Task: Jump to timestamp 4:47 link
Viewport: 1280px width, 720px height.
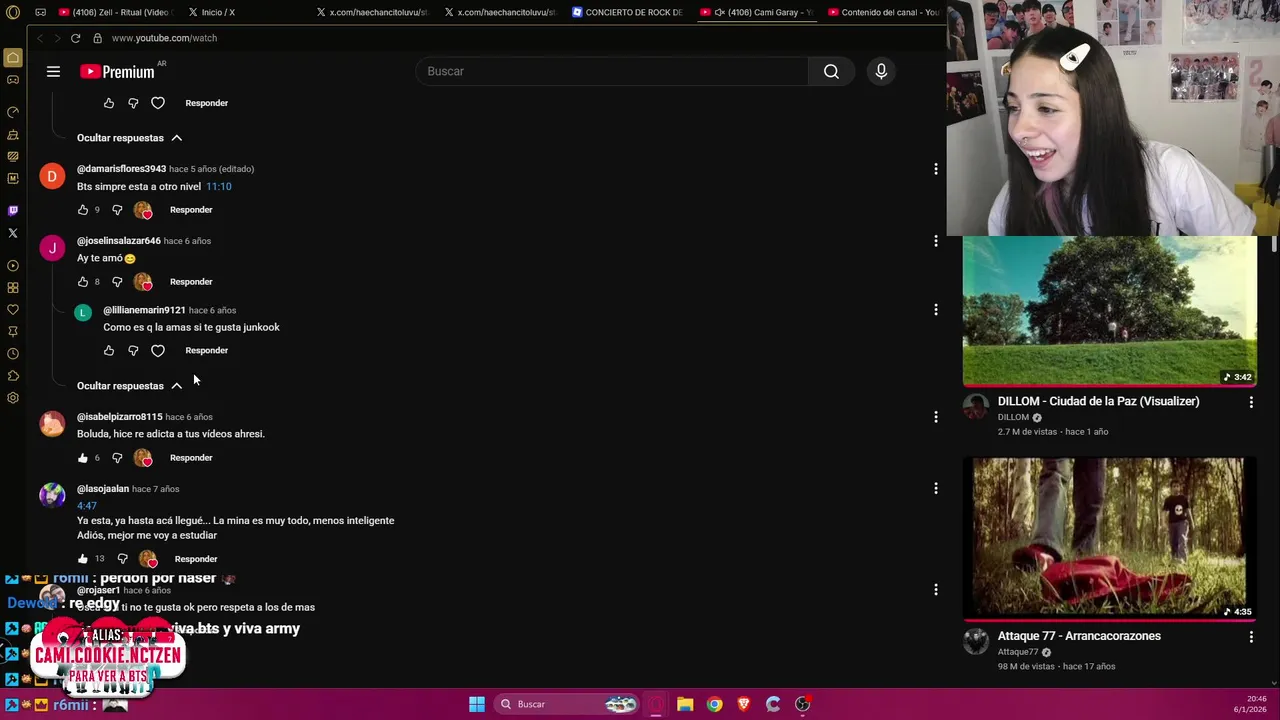Action: point(87,506)
